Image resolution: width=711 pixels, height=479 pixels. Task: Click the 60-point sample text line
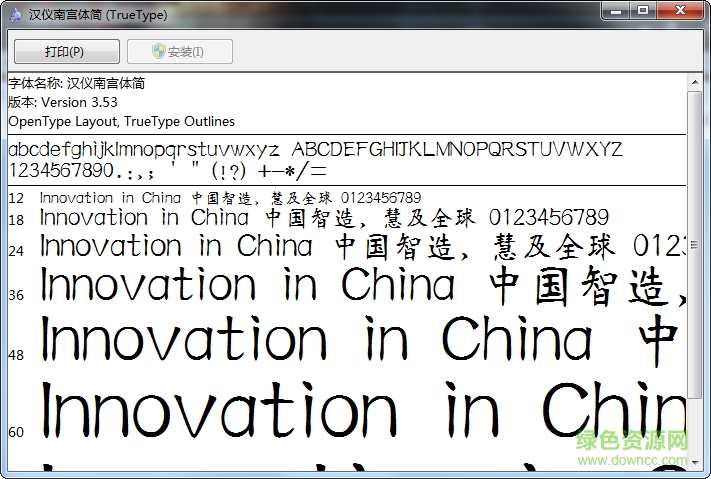pos(363,411)
